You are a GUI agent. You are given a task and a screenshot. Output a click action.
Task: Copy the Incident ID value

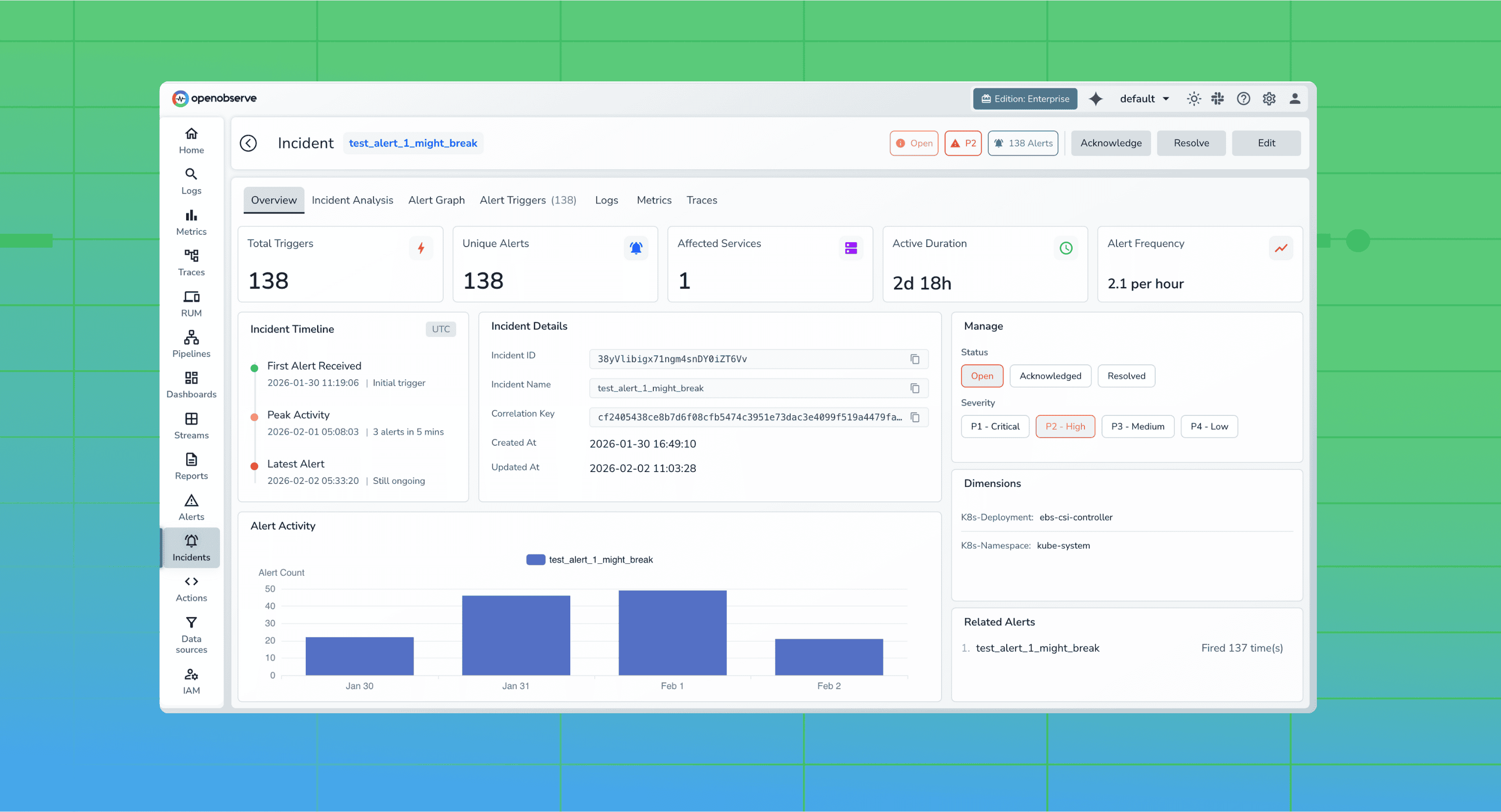click(x=915, y=359)
